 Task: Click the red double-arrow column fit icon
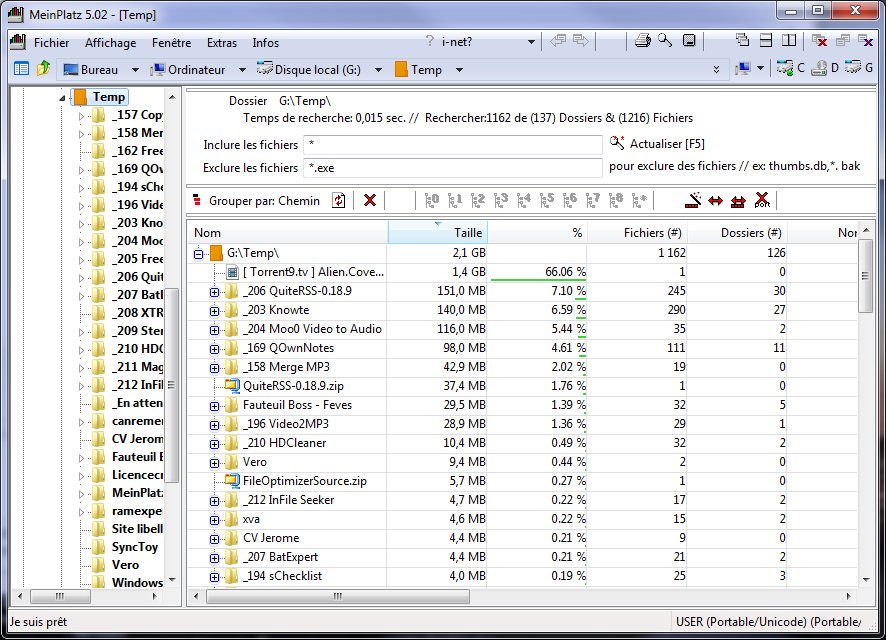[715, 201]
